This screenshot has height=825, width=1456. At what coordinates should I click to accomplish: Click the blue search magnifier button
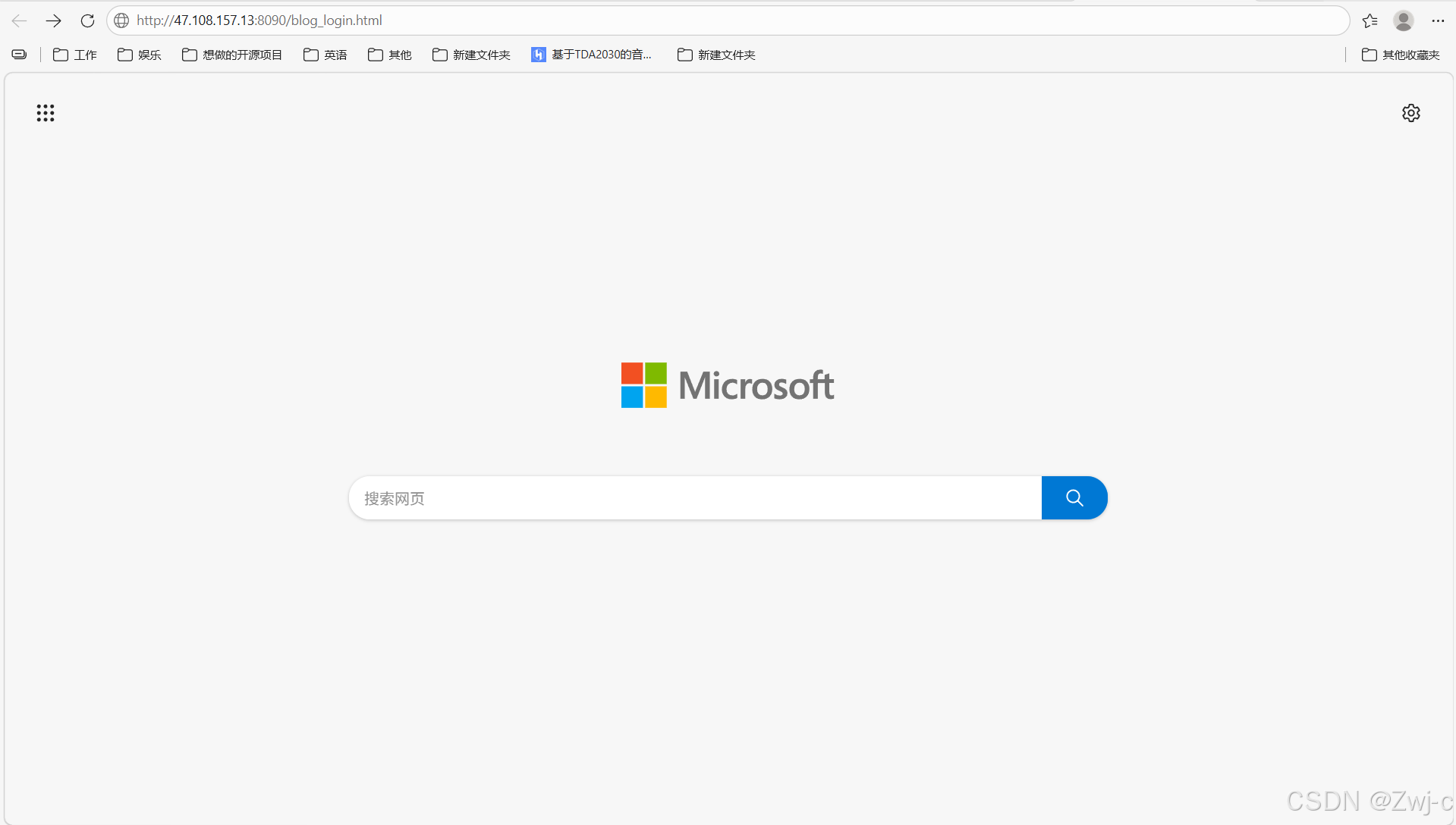[1074, 498]
